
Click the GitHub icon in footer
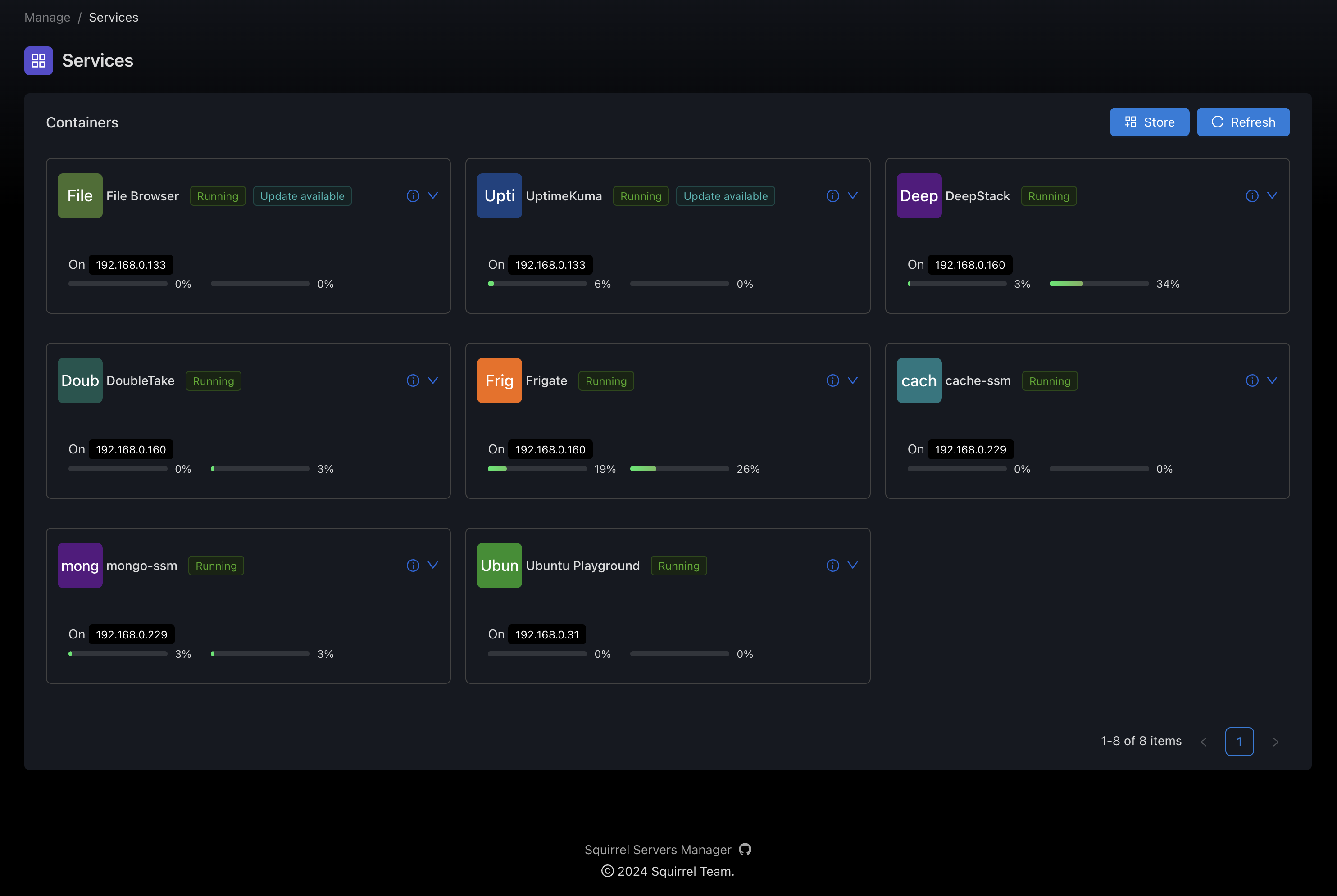[x=745, y=850]
